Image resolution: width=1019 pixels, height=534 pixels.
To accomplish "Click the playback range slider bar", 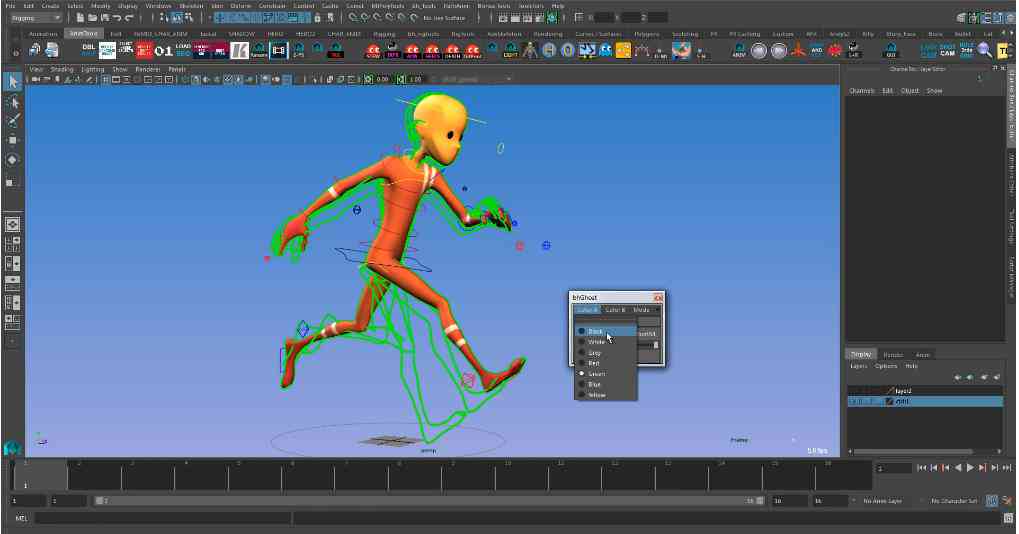I will (430, 501).
